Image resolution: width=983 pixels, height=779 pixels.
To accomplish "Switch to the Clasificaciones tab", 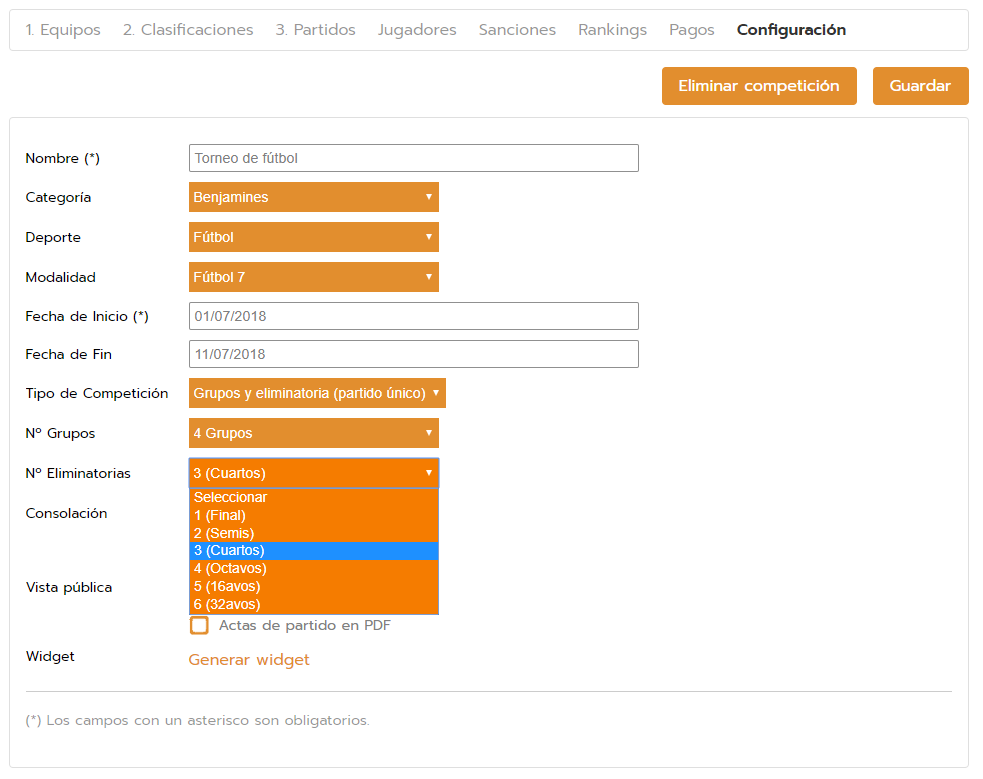I will 188,30.
